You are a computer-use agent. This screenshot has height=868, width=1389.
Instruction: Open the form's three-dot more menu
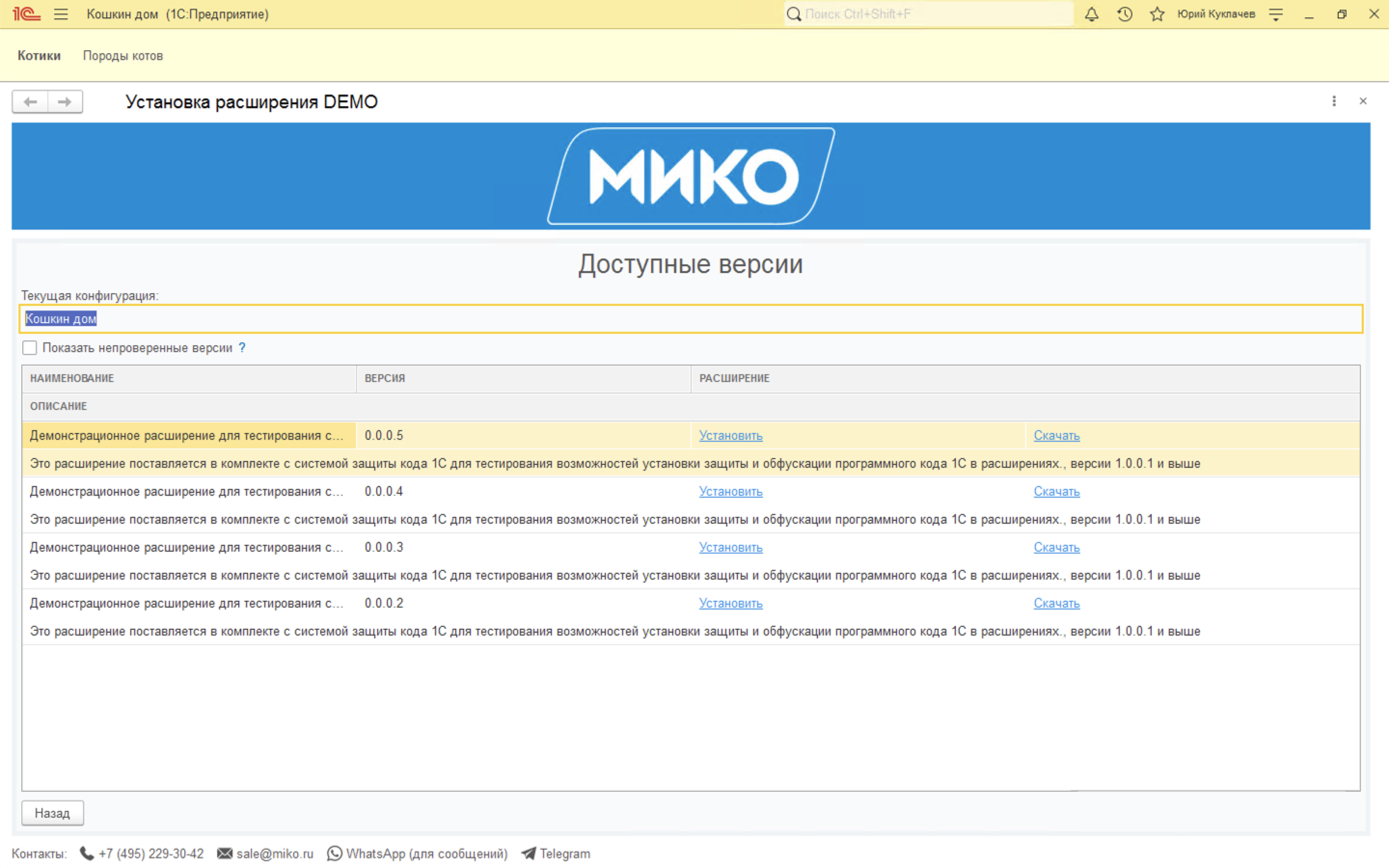(1334, 101)
